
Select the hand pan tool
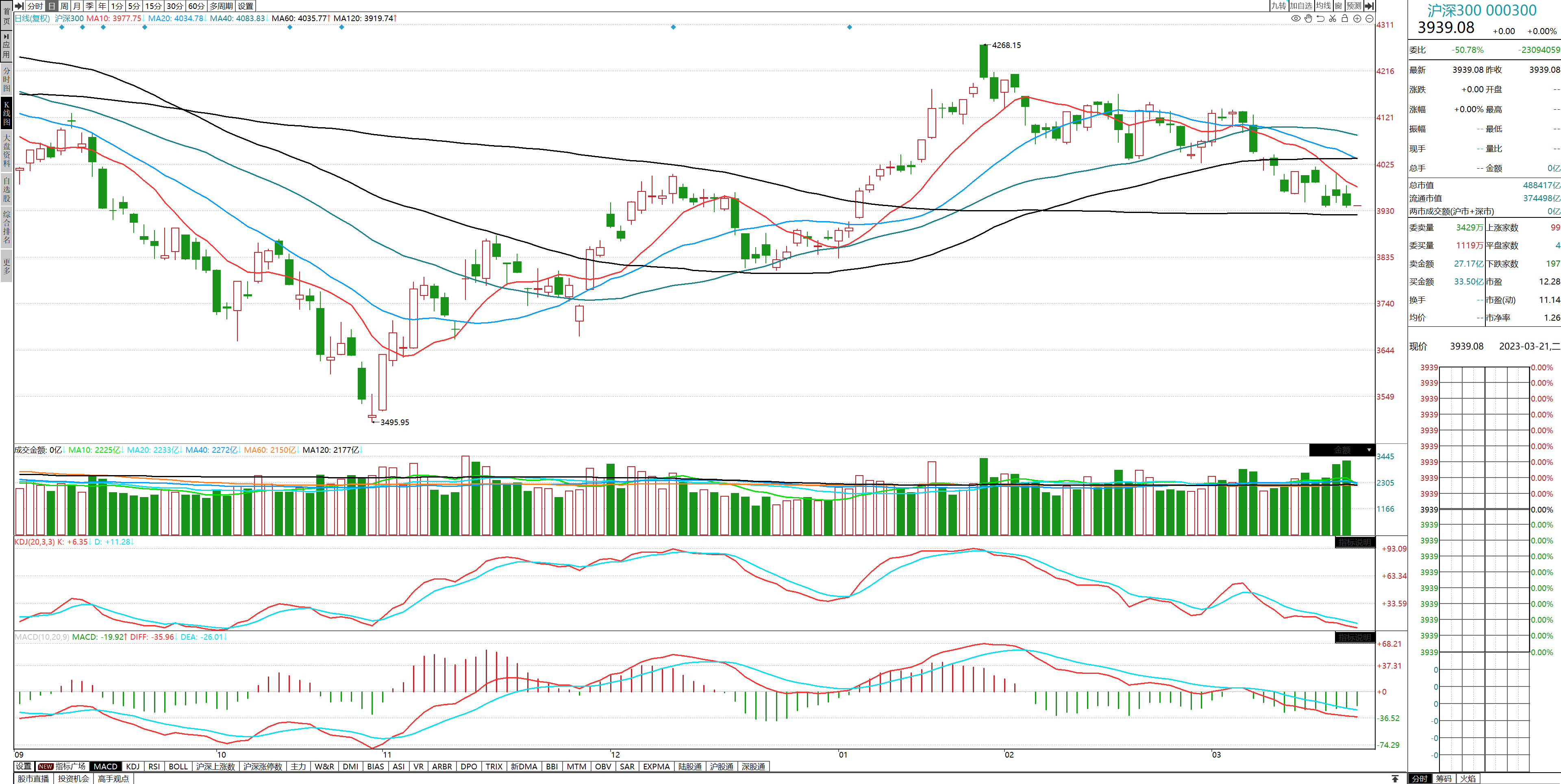(1308, 18)
